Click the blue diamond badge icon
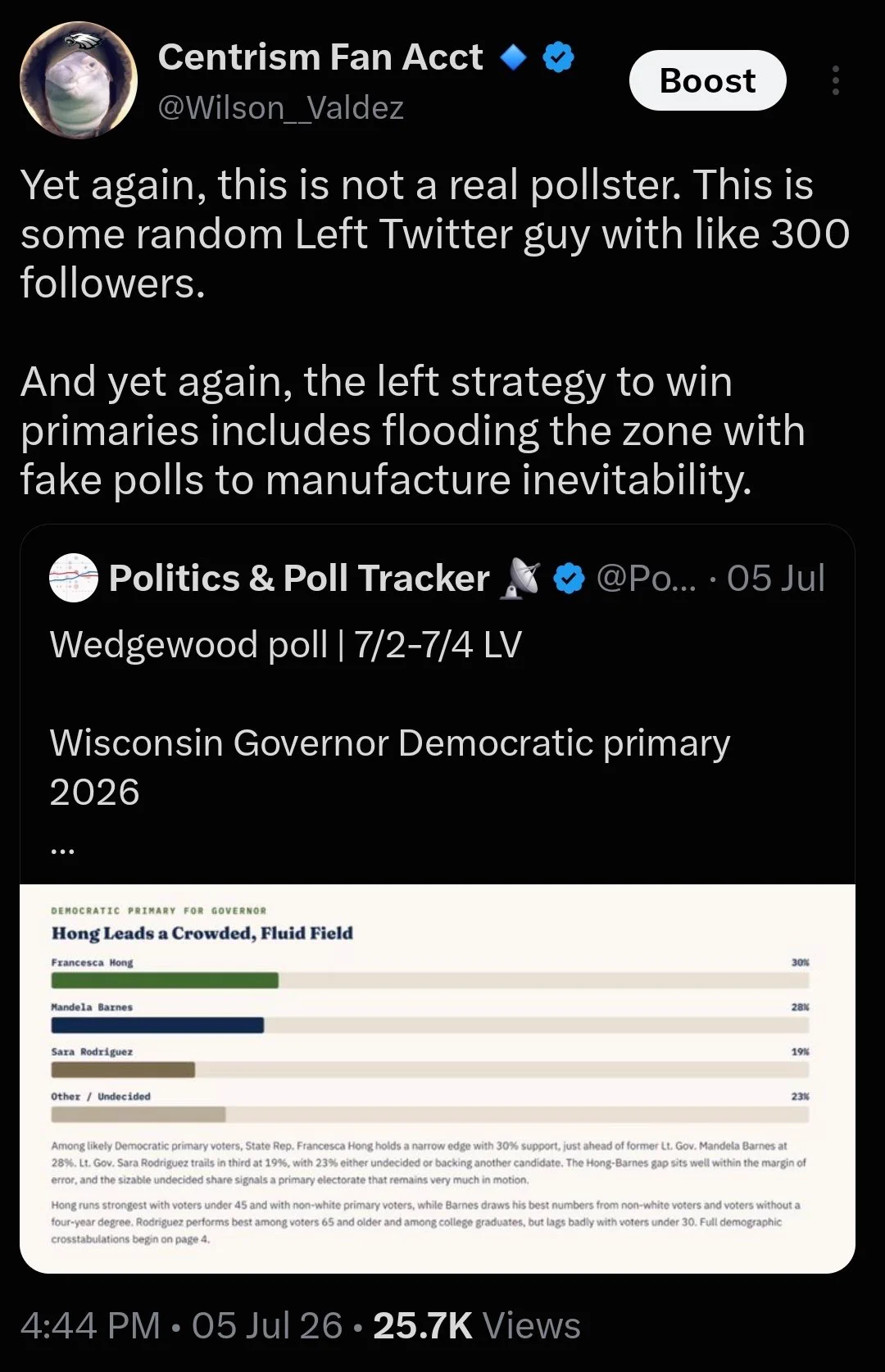This screenshot has height=1372, width=885. click(x=514, y=57)
